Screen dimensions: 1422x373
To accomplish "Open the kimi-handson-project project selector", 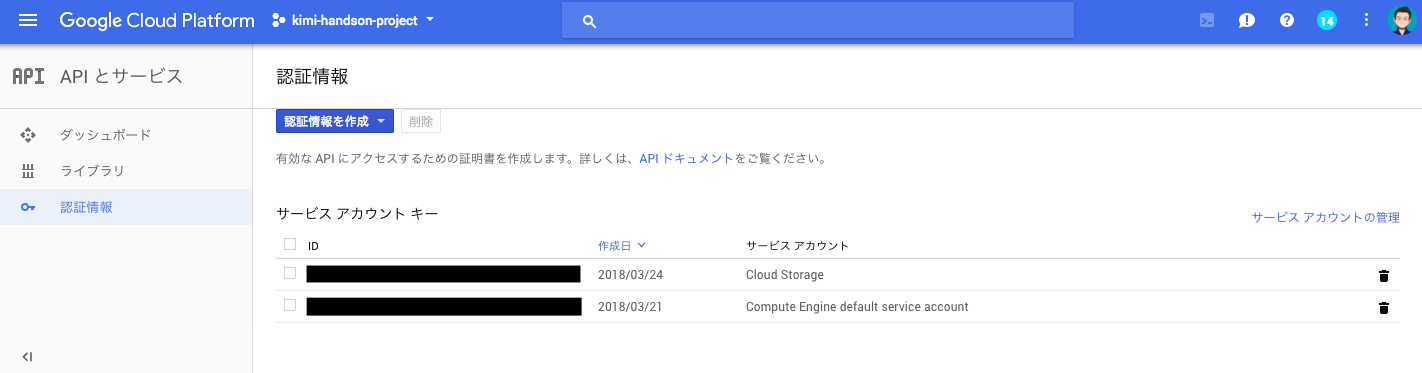I will point(353,20).
